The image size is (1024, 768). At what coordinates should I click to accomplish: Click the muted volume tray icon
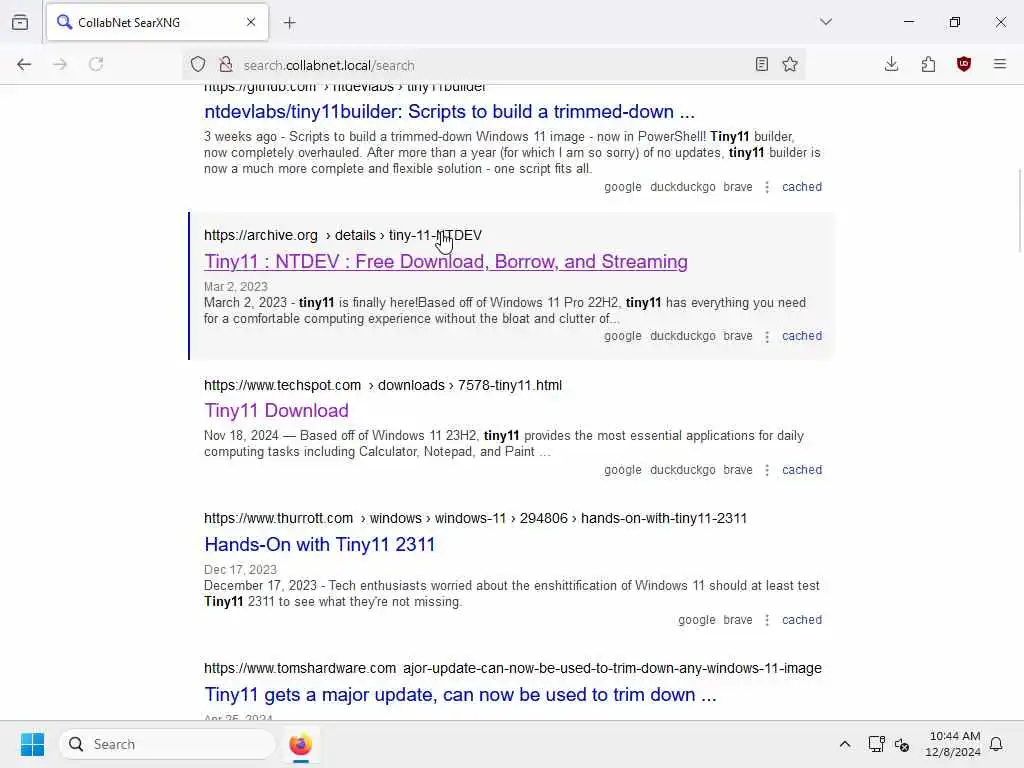point(902,744)
